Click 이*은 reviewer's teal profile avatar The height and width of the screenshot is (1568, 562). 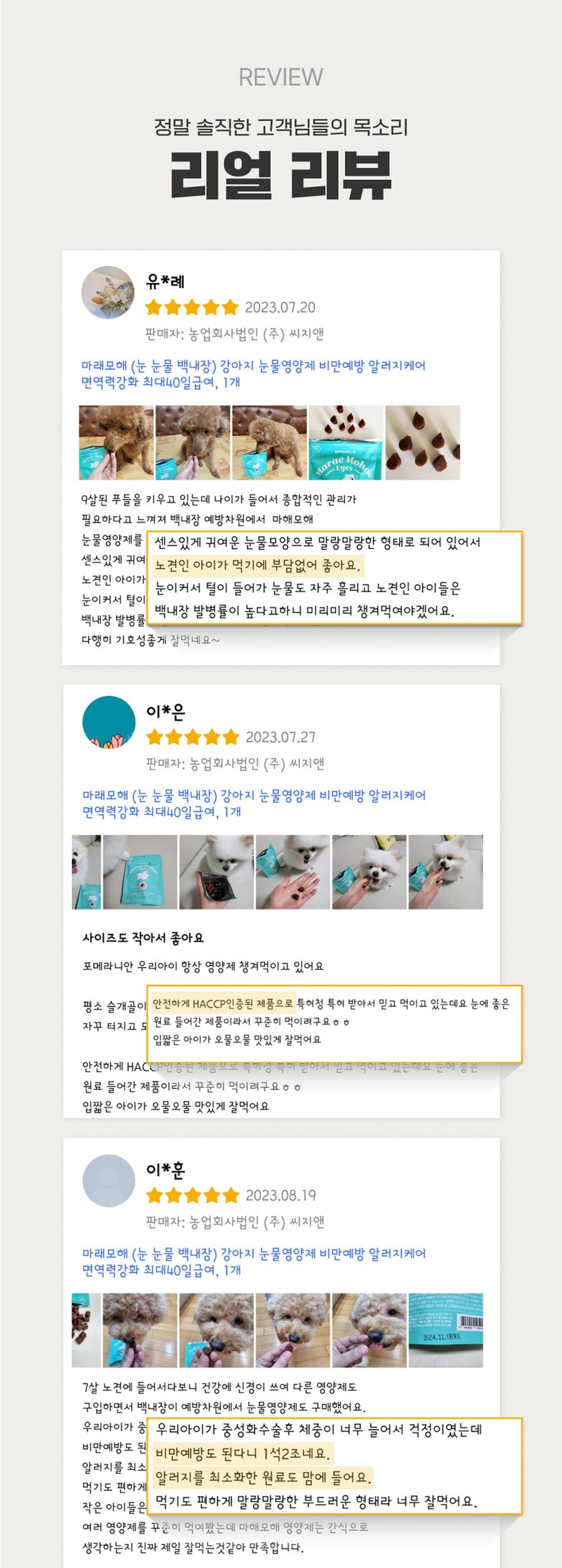coord(109,722)
